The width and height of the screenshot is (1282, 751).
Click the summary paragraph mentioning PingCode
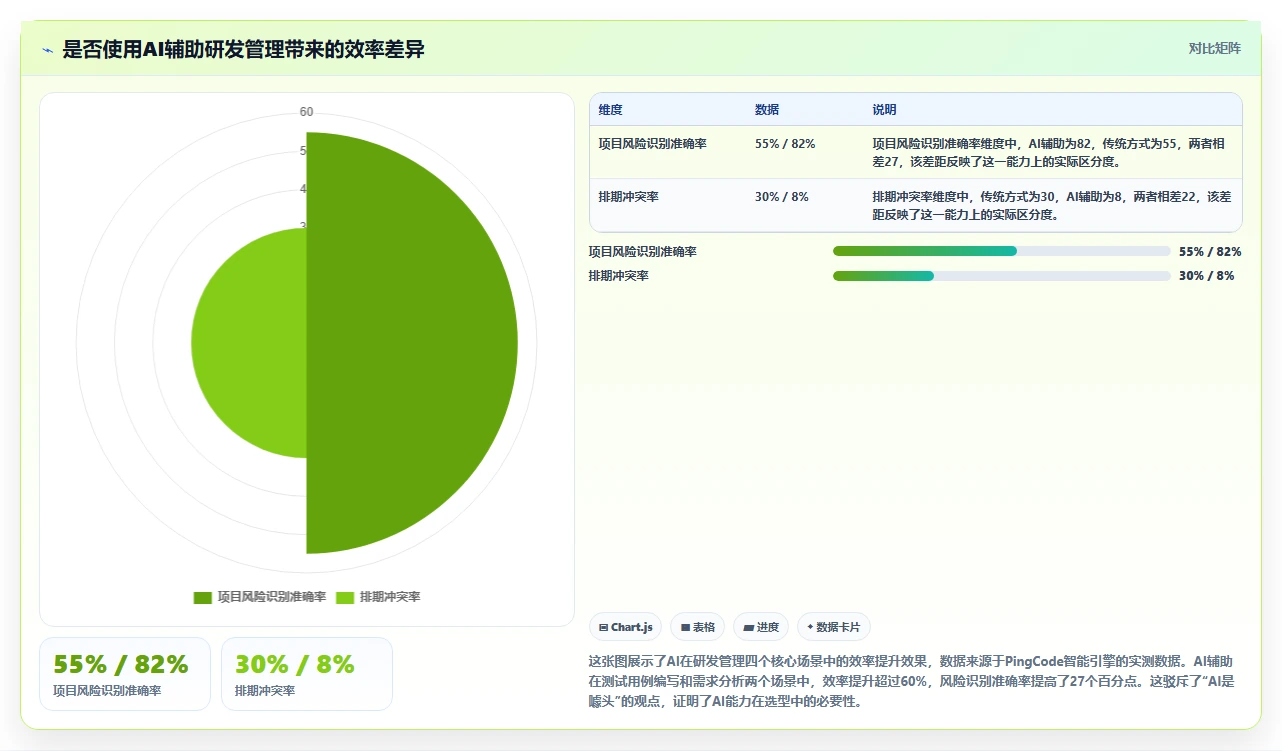914,681
